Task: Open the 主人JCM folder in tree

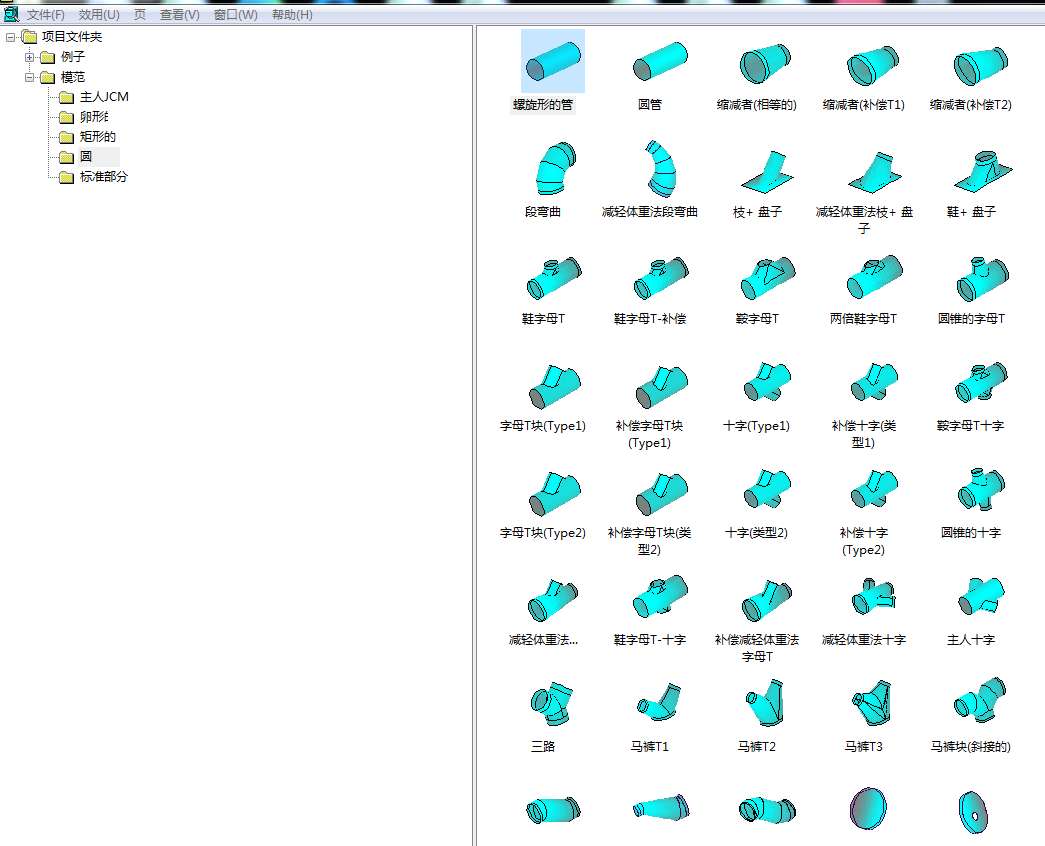Action: [103, 97]
